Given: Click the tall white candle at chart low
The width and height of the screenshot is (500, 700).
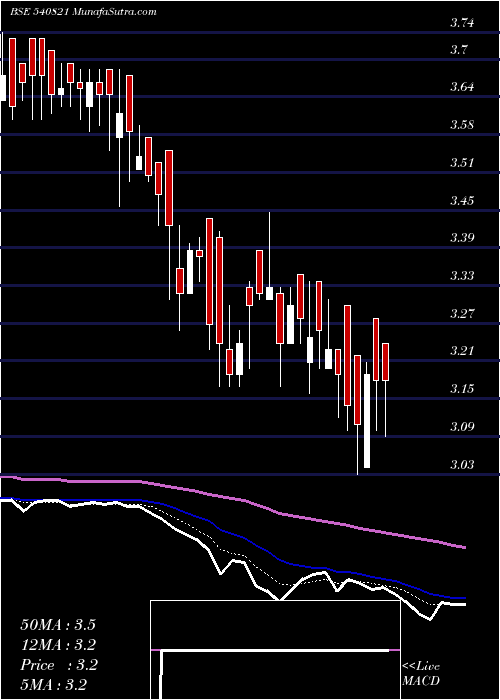Looking at the screenshot, I should pos(367,421).
